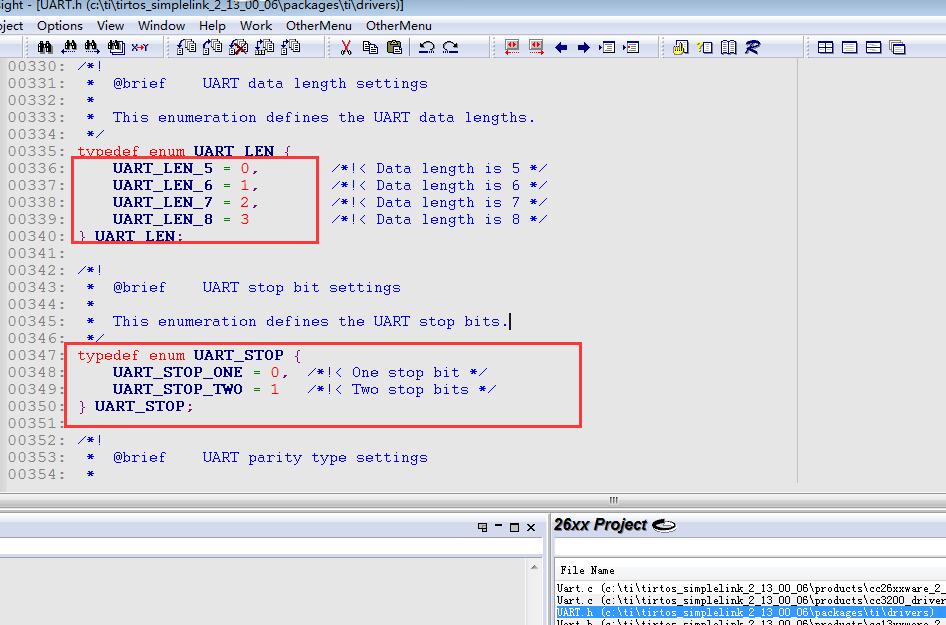Click the 'UART data length settings' comment
Screen dimensions: 946x625
click(315, 84)
